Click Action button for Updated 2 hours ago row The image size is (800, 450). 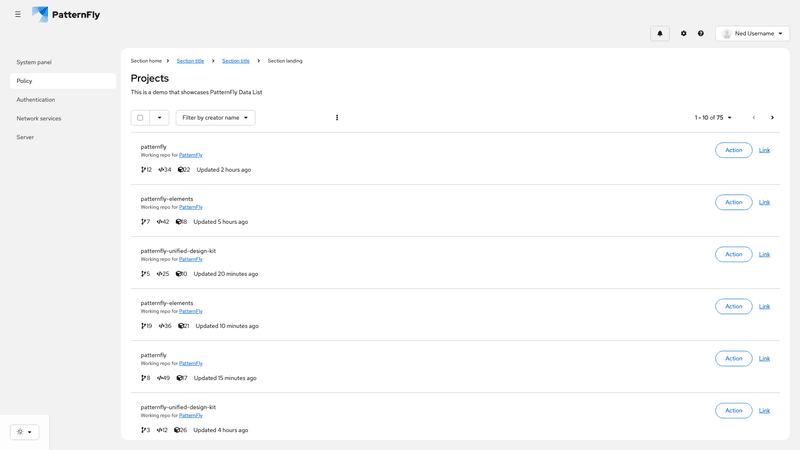pyautogui.click(x=733, y=150)
